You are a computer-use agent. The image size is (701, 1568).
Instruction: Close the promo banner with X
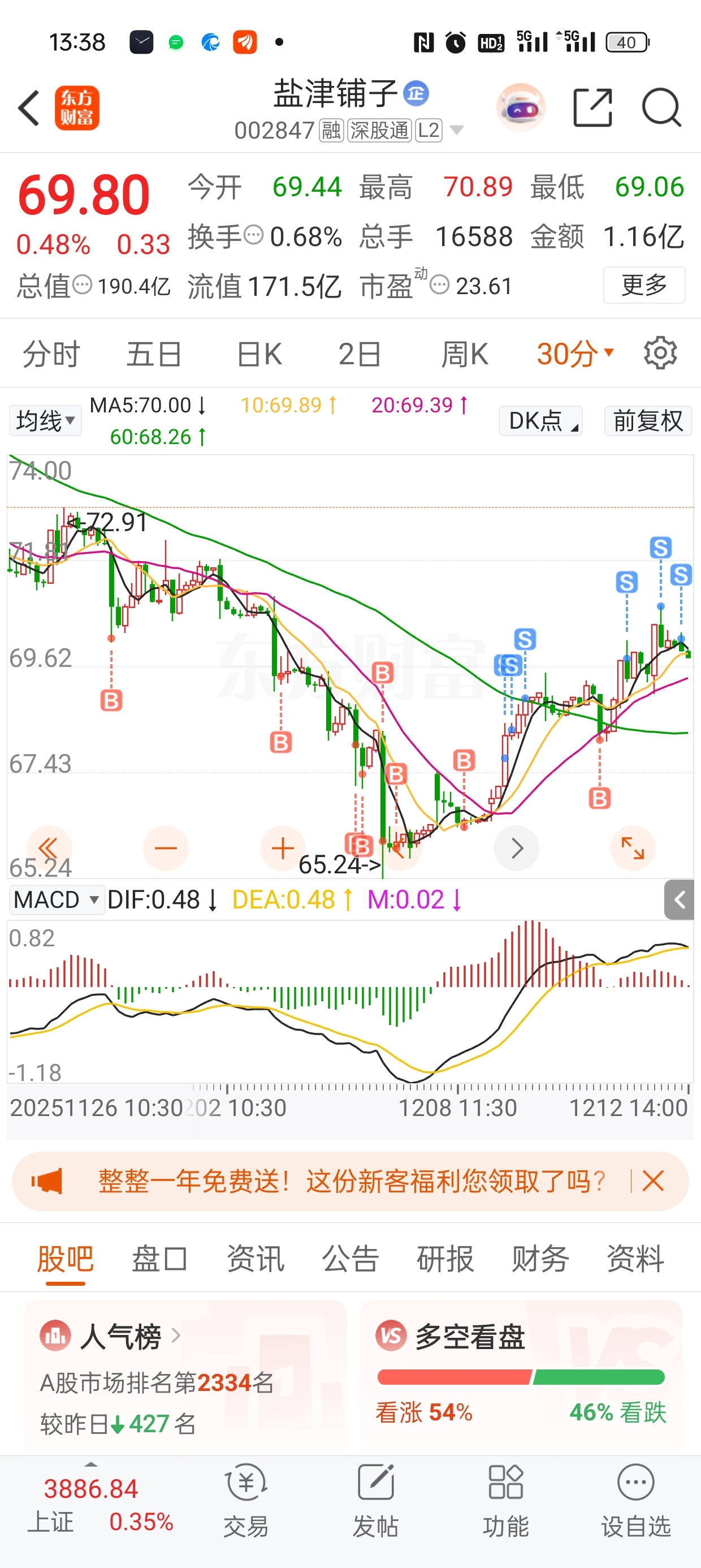tap(653, 1181)
